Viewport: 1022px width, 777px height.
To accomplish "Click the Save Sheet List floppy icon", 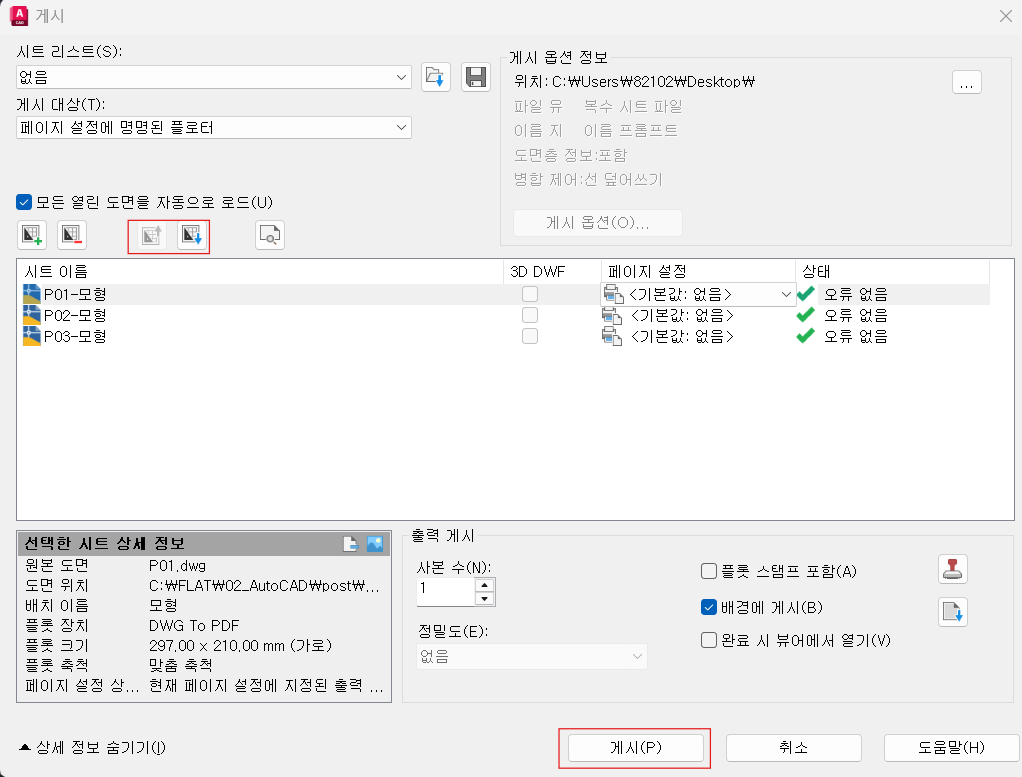I will point(475,77).
